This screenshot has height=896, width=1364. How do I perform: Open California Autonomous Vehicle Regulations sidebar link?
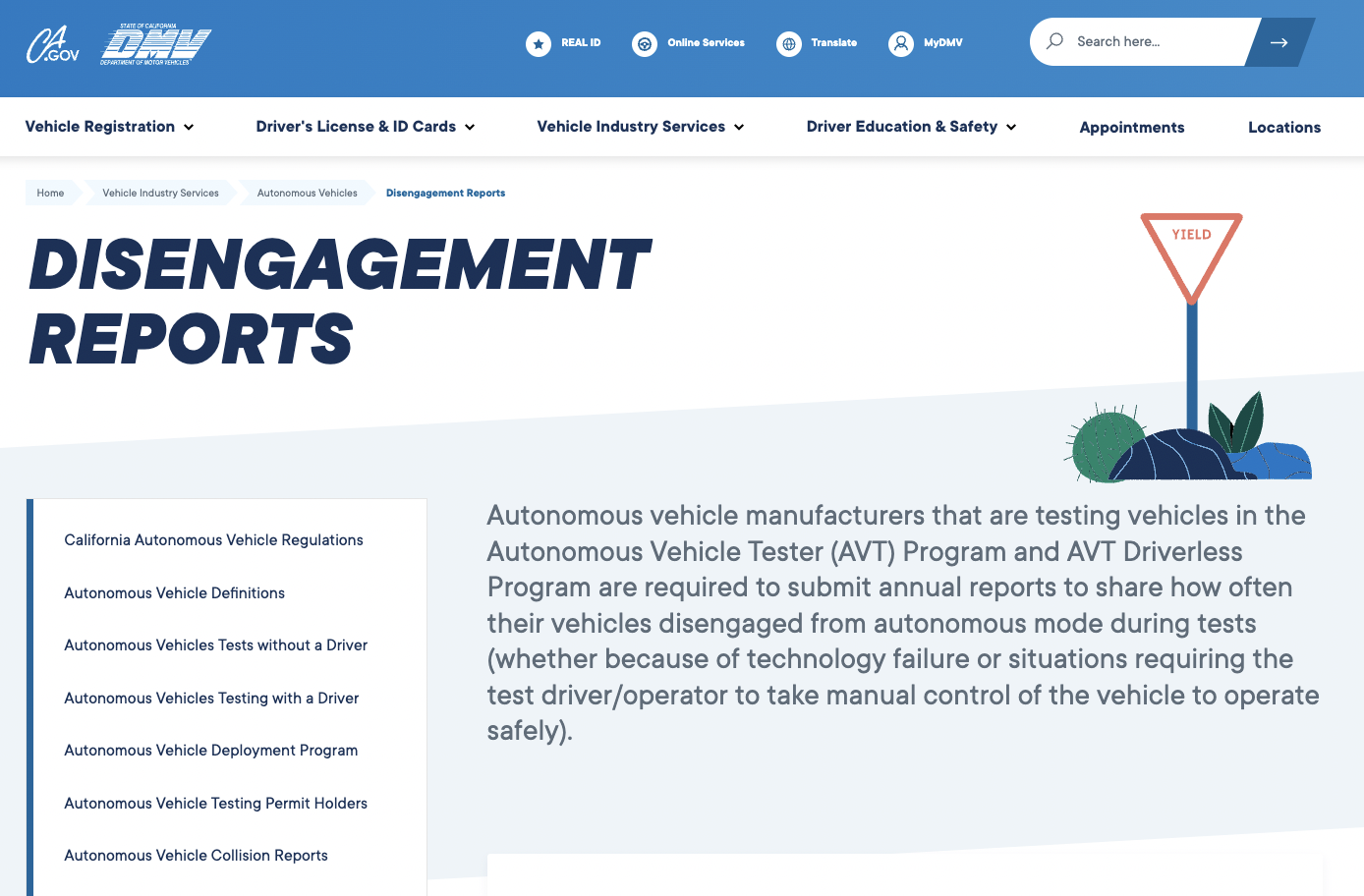pyautogui.click(x=213, y=540)
